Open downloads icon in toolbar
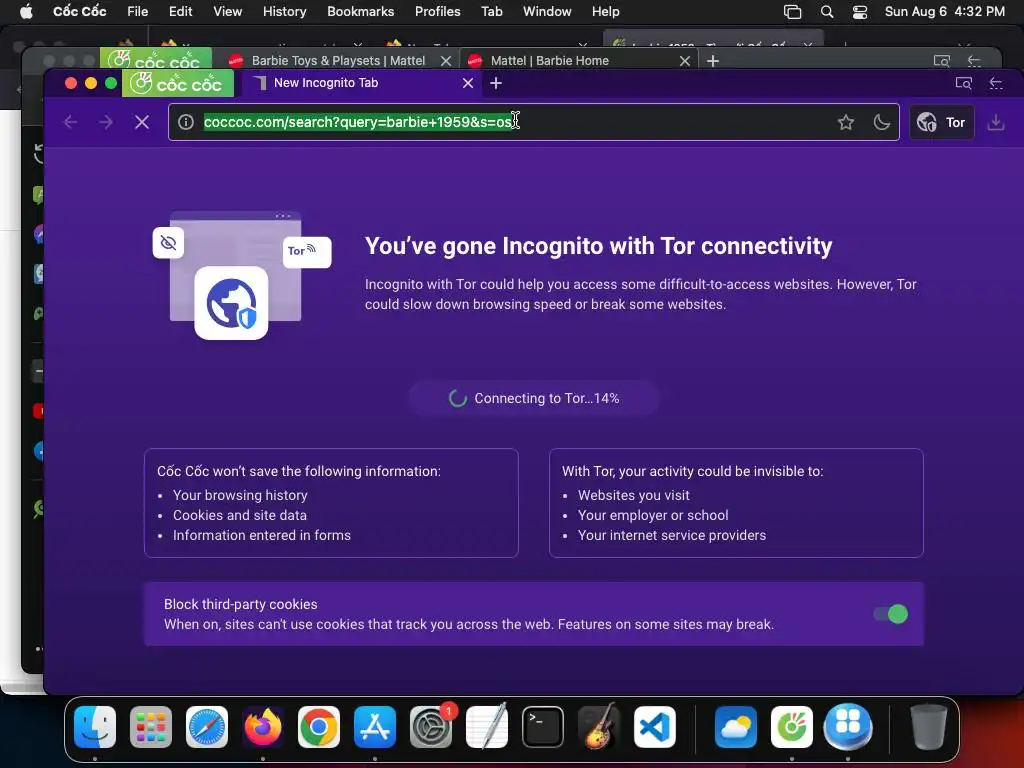The image size is (1024, 768). (x=995, y=122)
